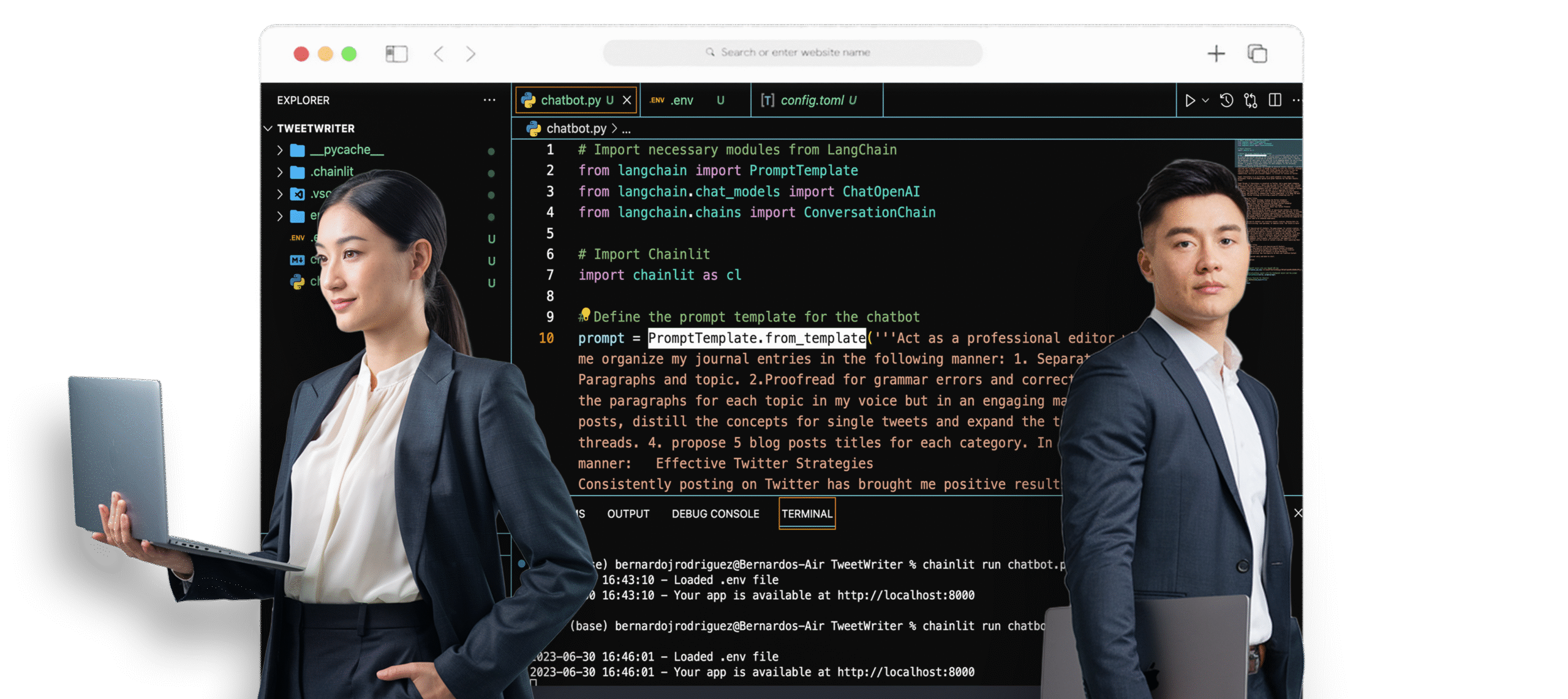Image resolution: width=1568 pixels, height=699 pixels.
Task: Click the browser sidebar toggle icon
Action: tap(396, 54)
